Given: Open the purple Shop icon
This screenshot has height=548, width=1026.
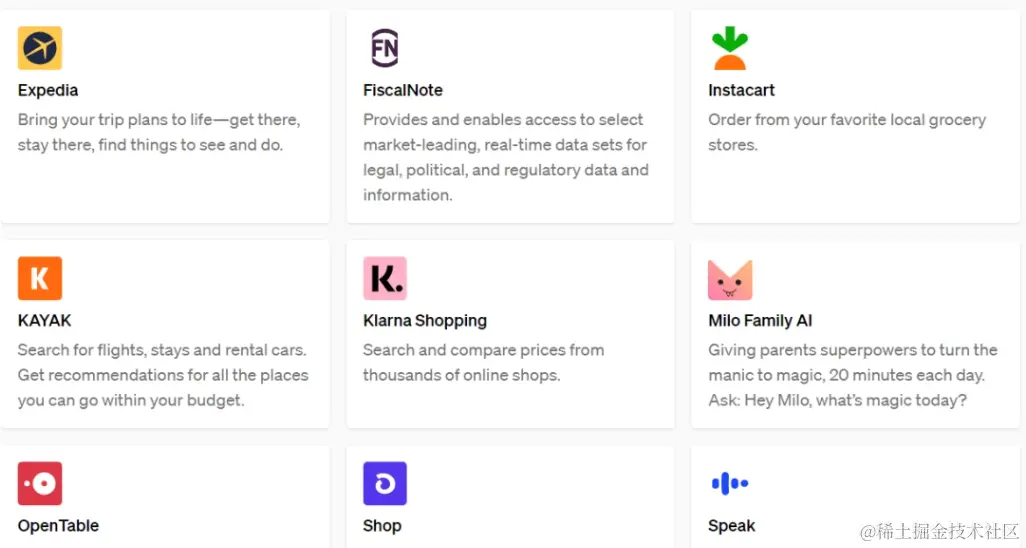Looking at the screenshot, I should point(385,484).
